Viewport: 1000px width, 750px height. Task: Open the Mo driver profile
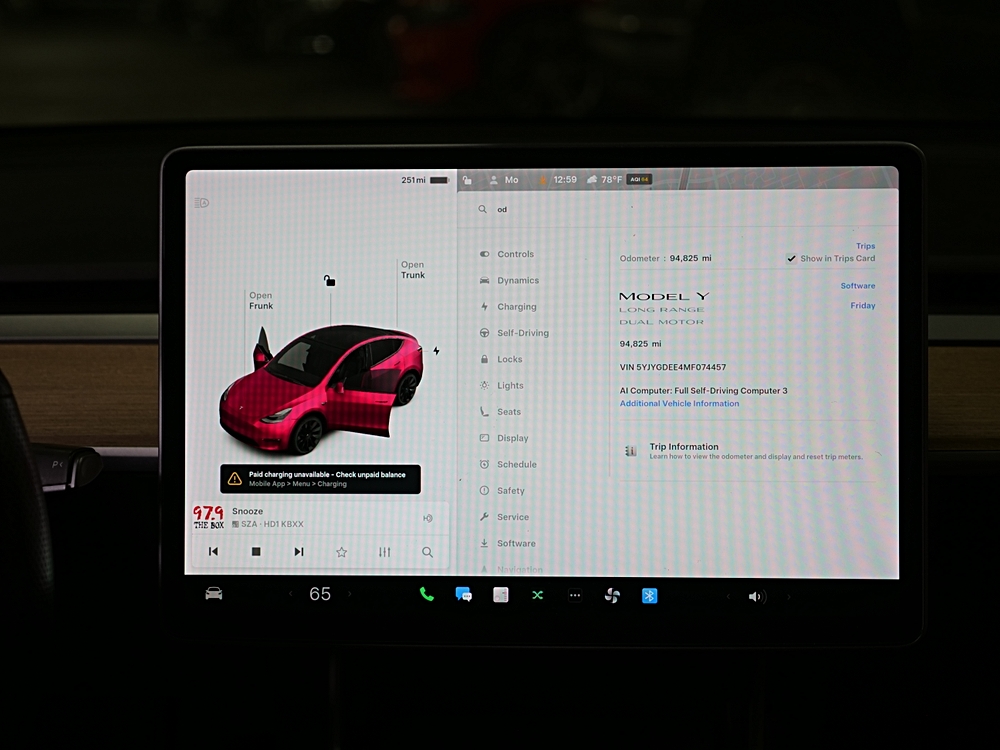pyautogui.click(x=504, y=180)
